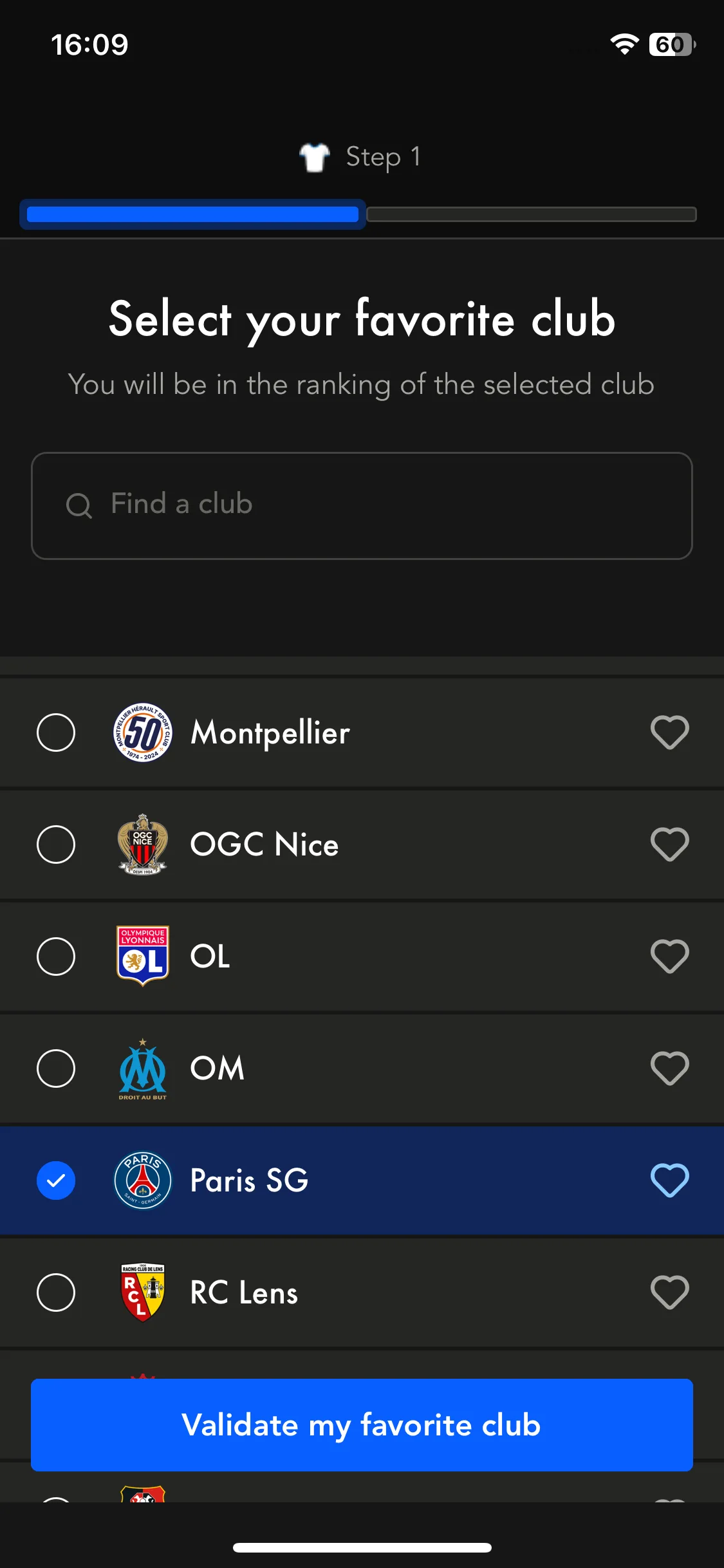
Task: Select the OGC Nice radio button
Action: coord(56,845)
